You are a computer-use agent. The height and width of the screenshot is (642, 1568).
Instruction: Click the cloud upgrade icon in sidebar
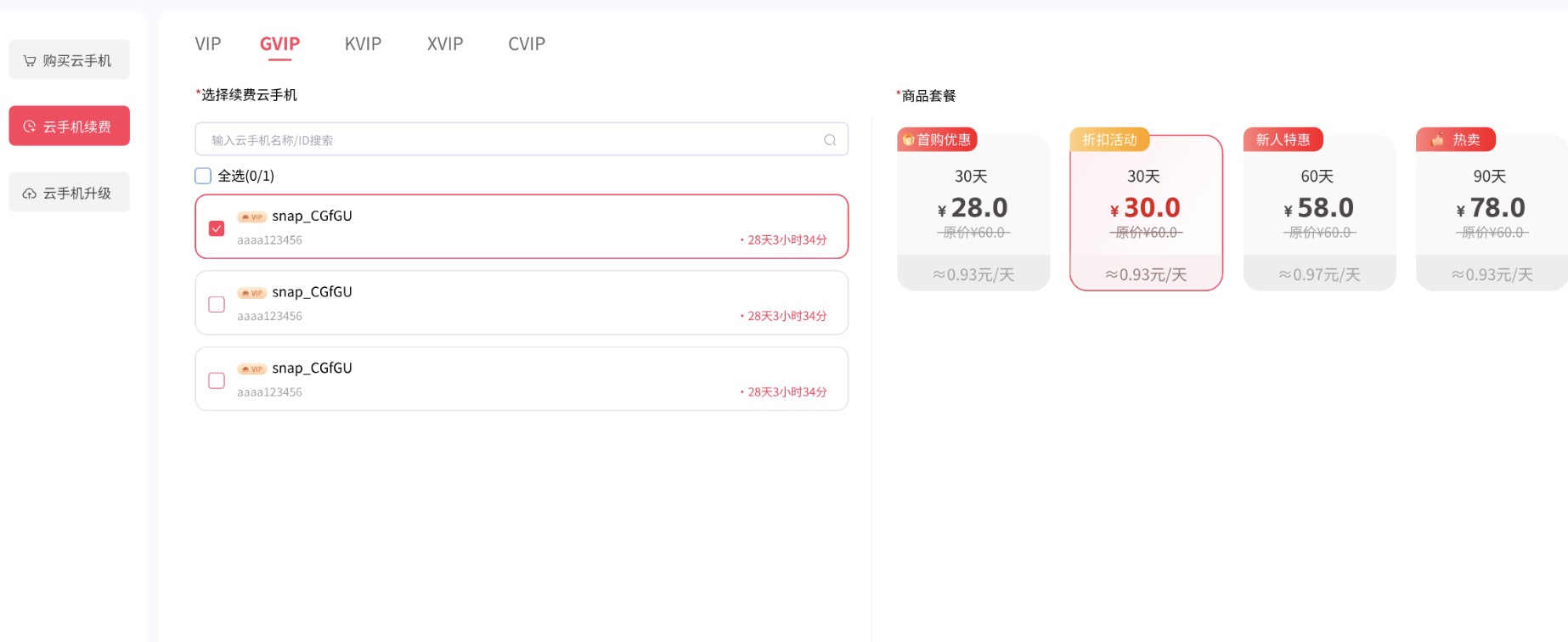pyautogui.click(x=30, y=194)
